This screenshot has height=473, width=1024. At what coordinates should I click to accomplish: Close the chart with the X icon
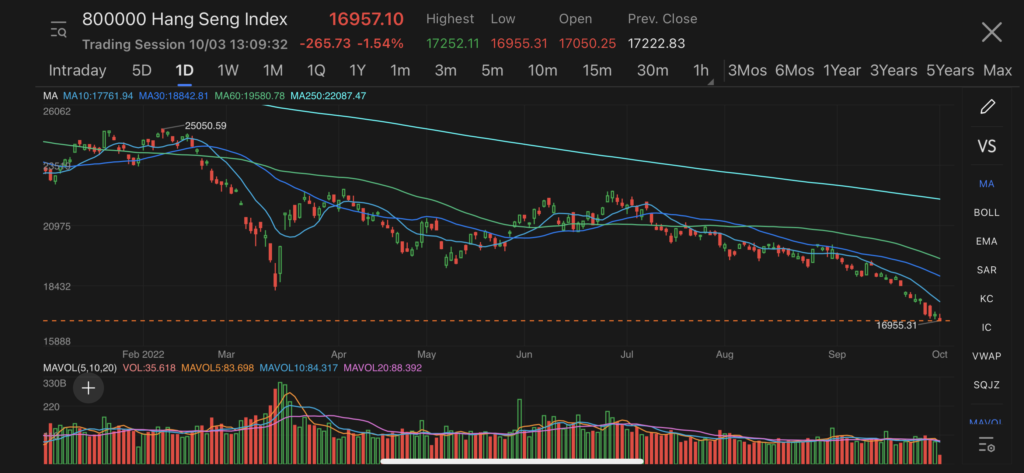tap(991, 32)
